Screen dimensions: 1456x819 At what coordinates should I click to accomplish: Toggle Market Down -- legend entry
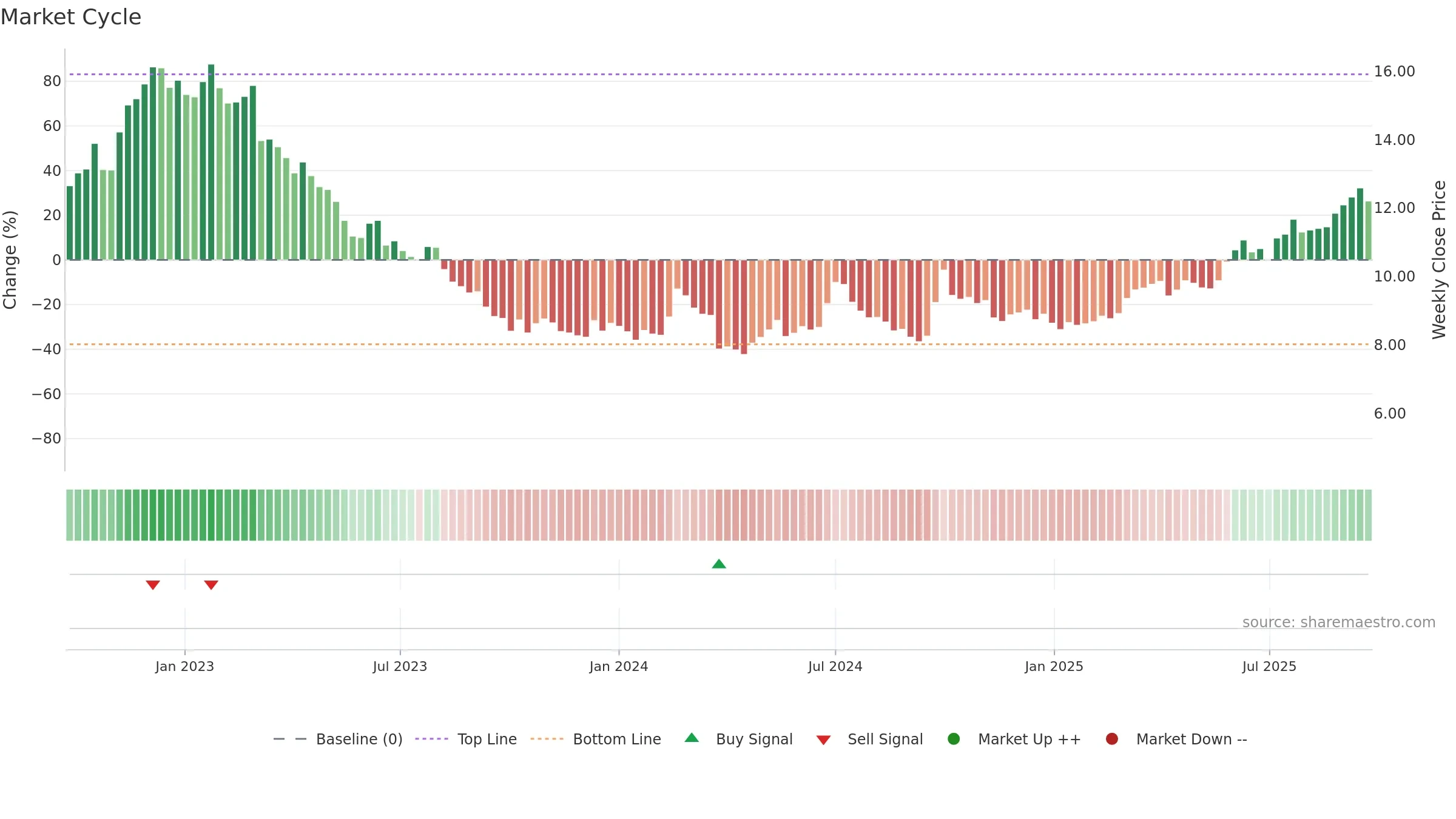(x=1176, y=739)
